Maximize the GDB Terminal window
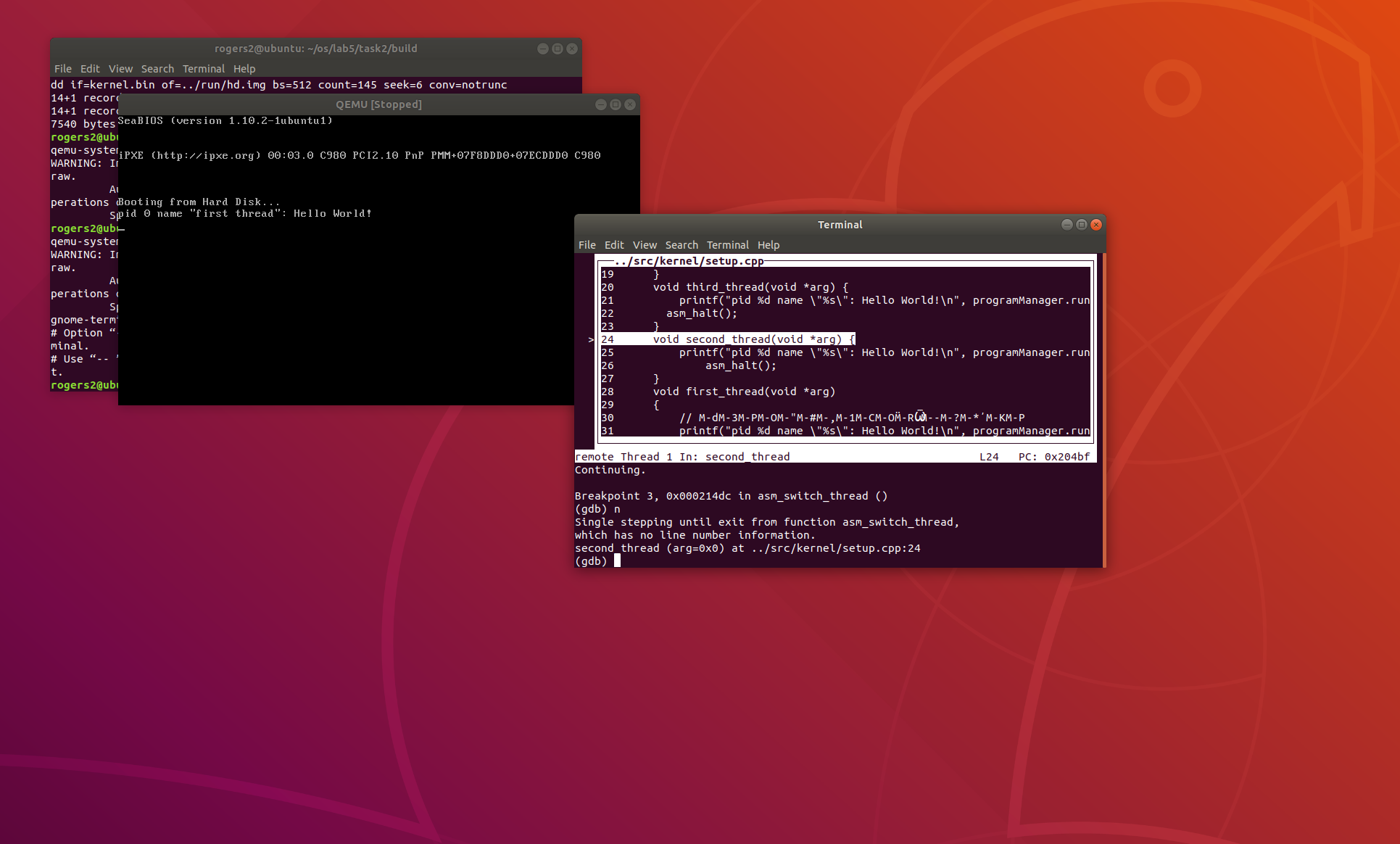 (1082, 225)
